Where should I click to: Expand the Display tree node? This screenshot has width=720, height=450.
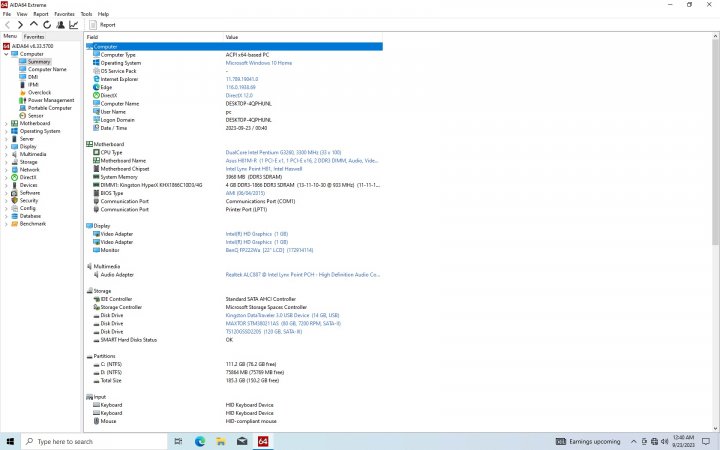tap(6, 146)
